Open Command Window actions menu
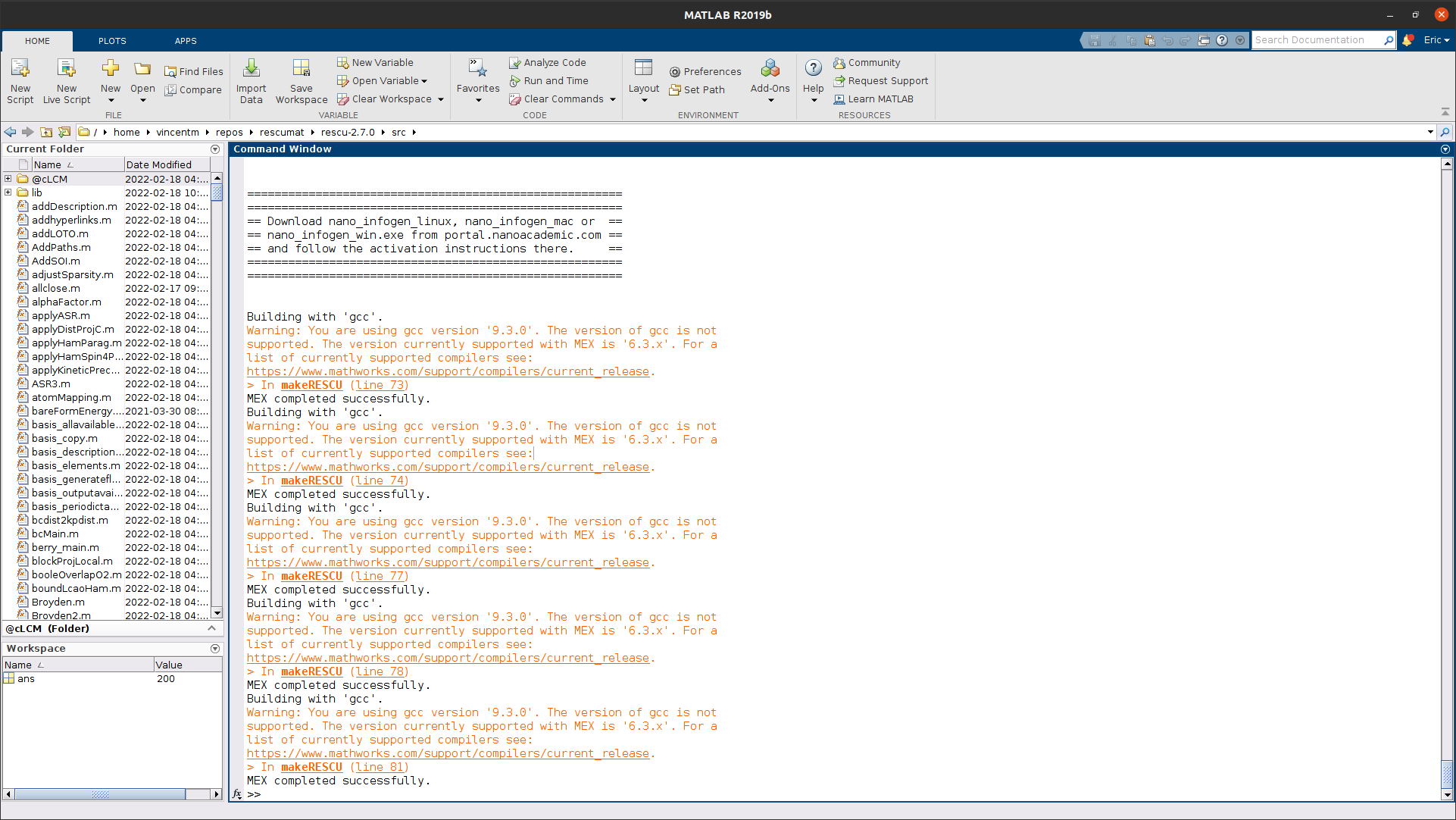Screen dimensions: 1456x820 pyautogui.click(x=1445, y=149)
